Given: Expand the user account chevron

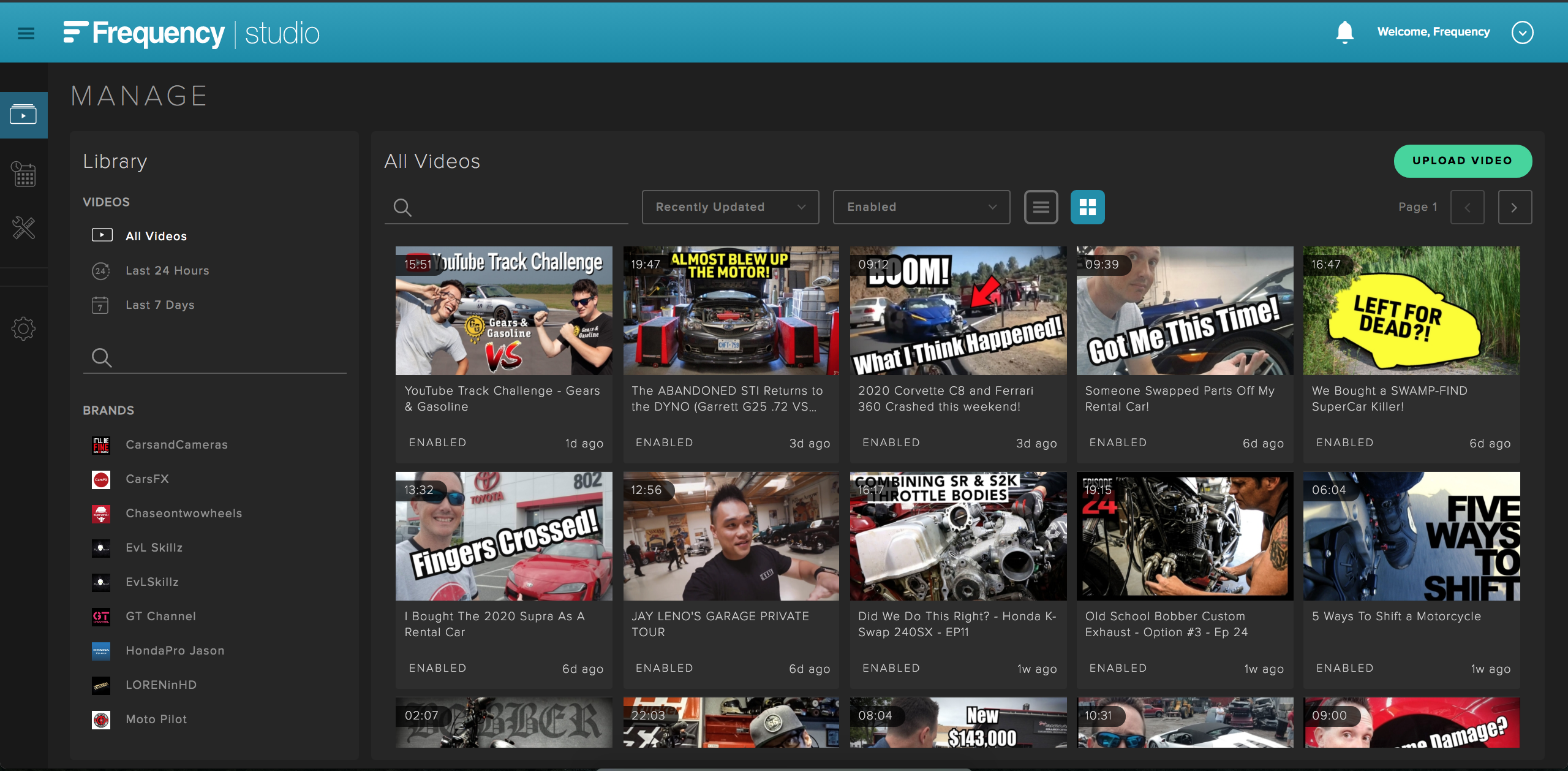Looking at the screenshot, I should tap(1522, 32).
